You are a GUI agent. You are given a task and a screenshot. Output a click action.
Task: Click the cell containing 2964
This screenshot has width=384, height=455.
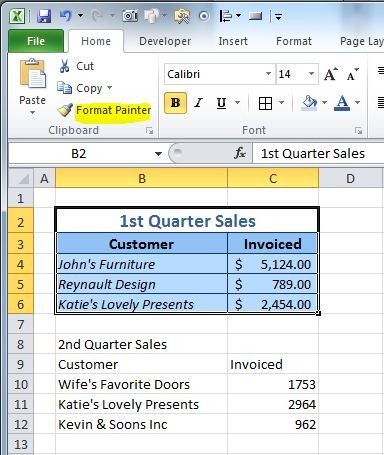[x=273, y=404]
